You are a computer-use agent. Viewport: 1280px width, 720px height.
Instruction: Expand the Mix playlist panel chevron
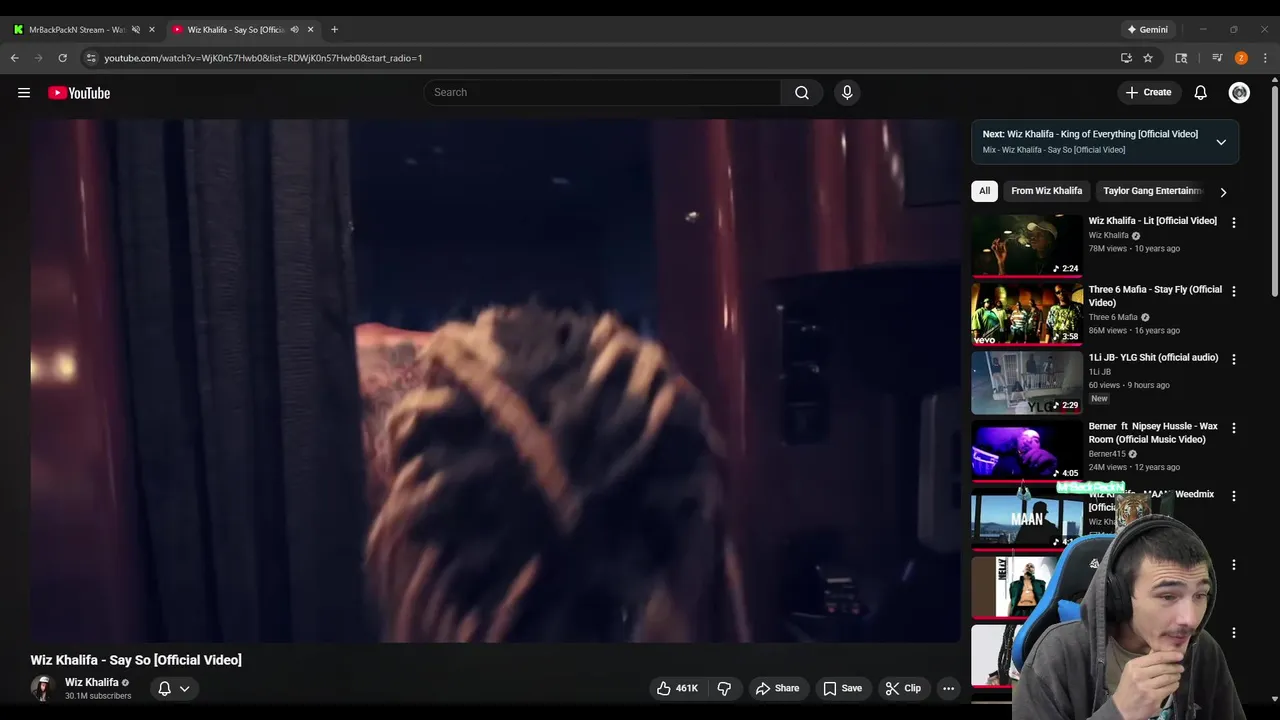[x=1221, y=142]
